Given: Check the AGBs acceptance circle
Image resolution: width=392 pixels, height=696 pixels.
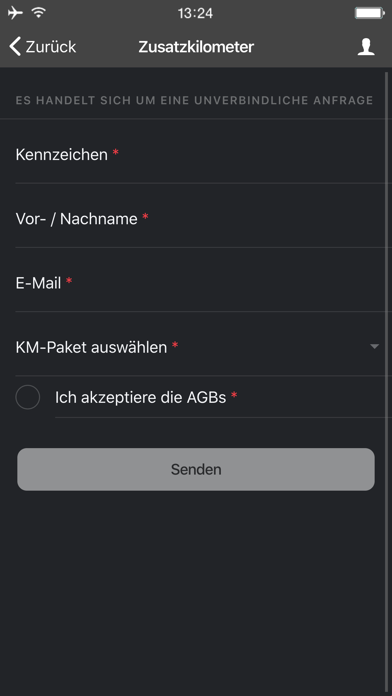Looking at the screenshot, I should (x=28, y=397).
